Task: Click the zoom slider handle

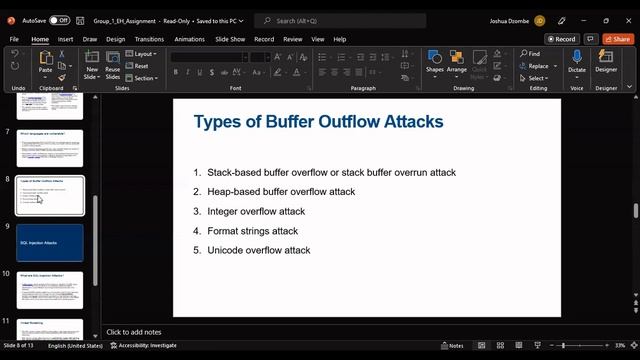Action: [x=563, y=346]
